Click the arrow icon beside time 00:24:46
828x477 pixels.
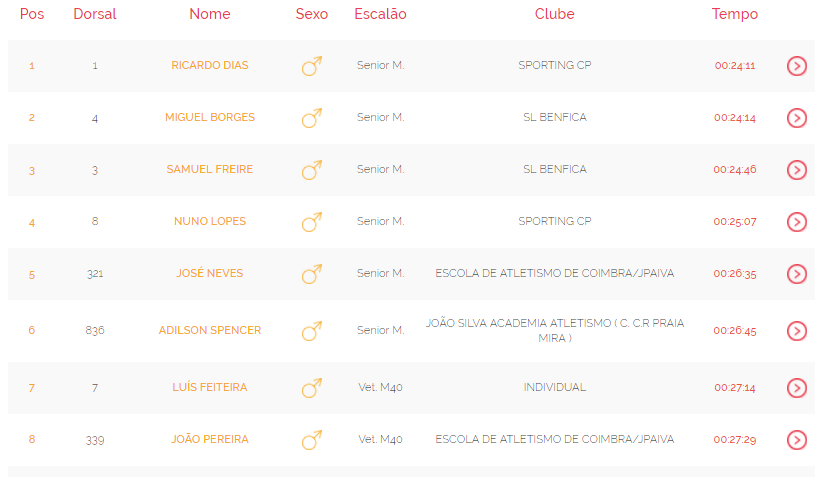pos(797,170)
